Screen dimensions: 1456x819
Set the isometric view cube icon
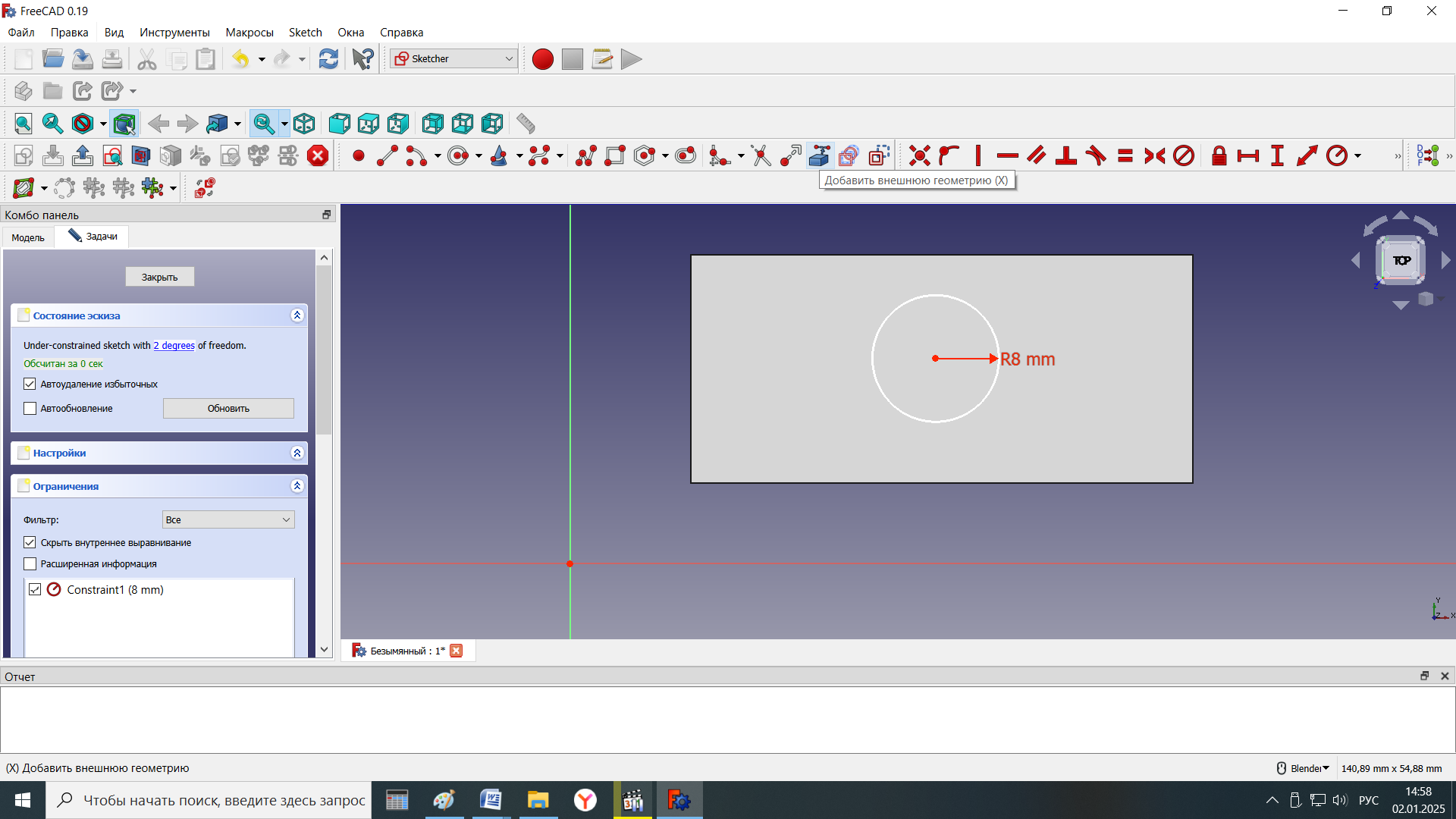click(304, 124)
